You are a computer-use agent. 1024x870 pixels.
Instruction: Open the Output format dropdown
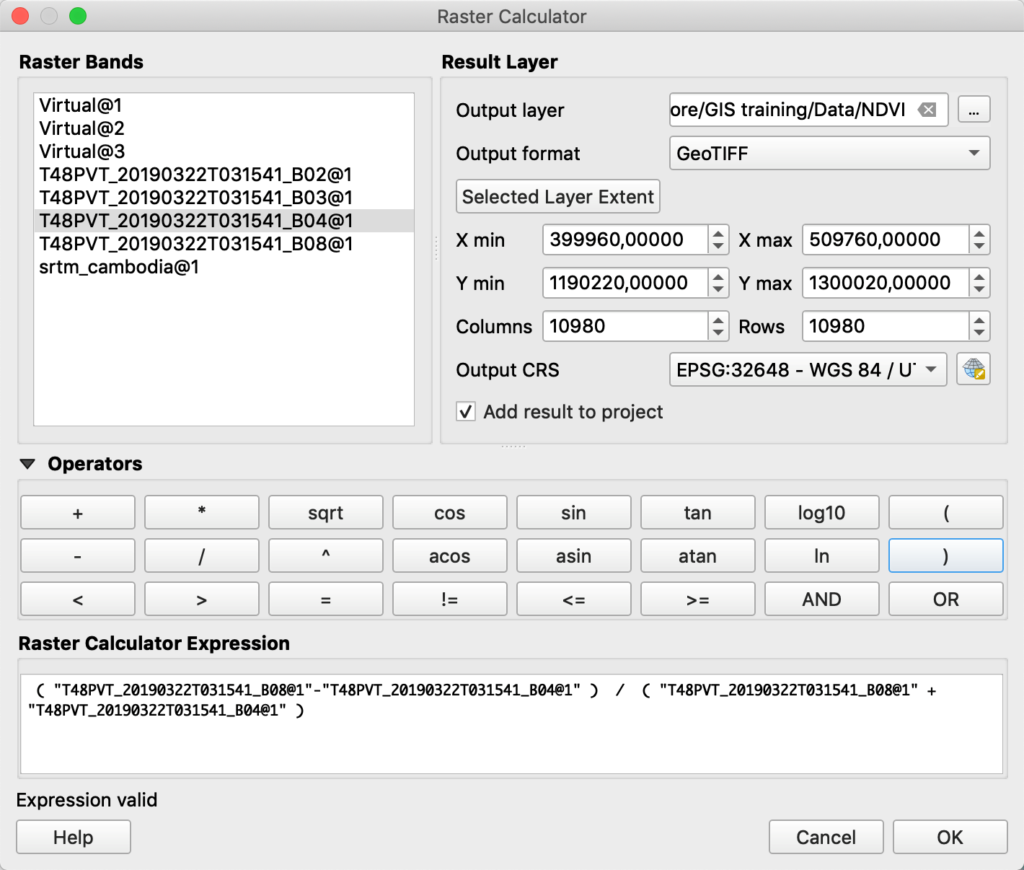(829, 153)
